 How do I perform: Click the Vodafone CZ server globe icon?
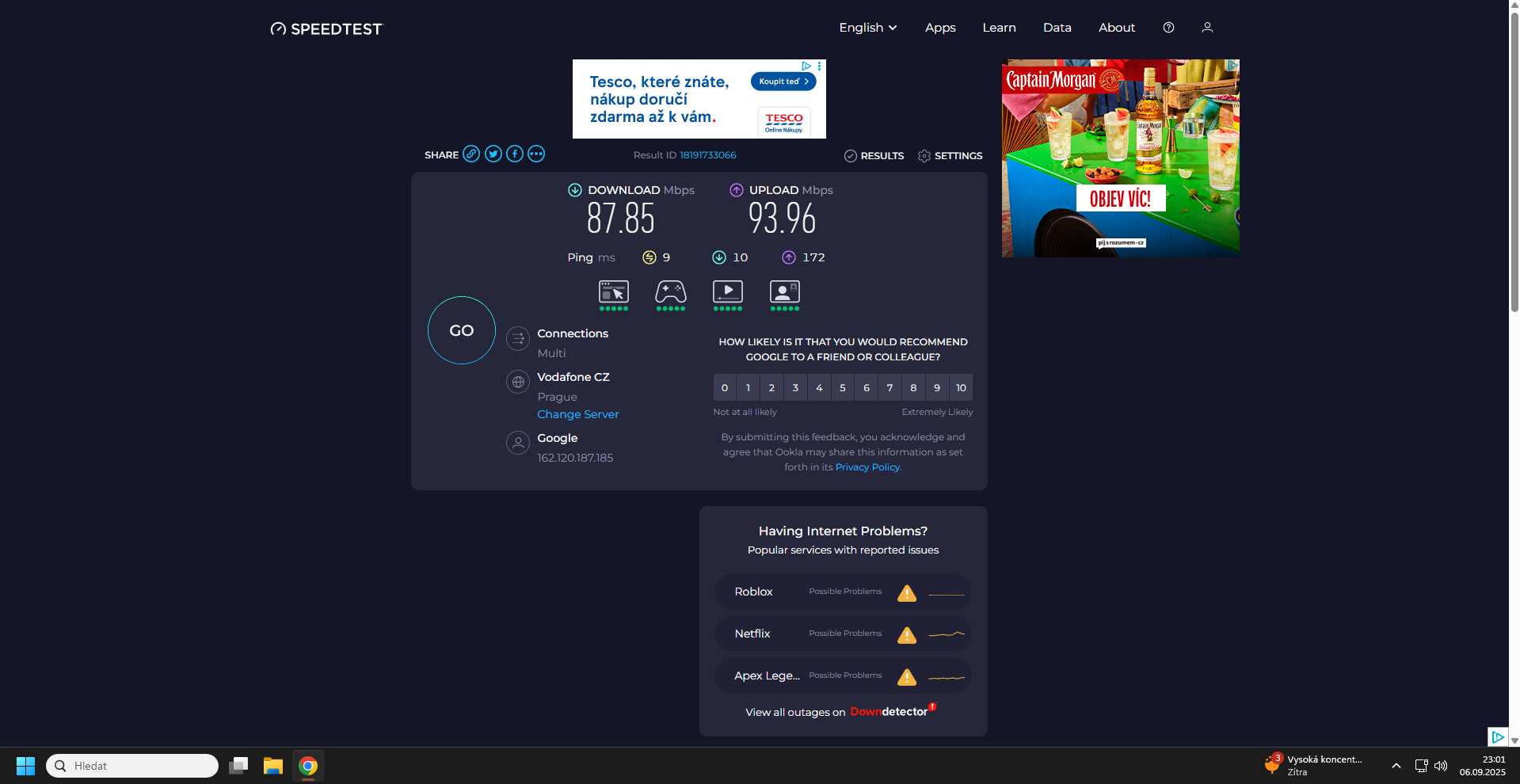[518, 382]
